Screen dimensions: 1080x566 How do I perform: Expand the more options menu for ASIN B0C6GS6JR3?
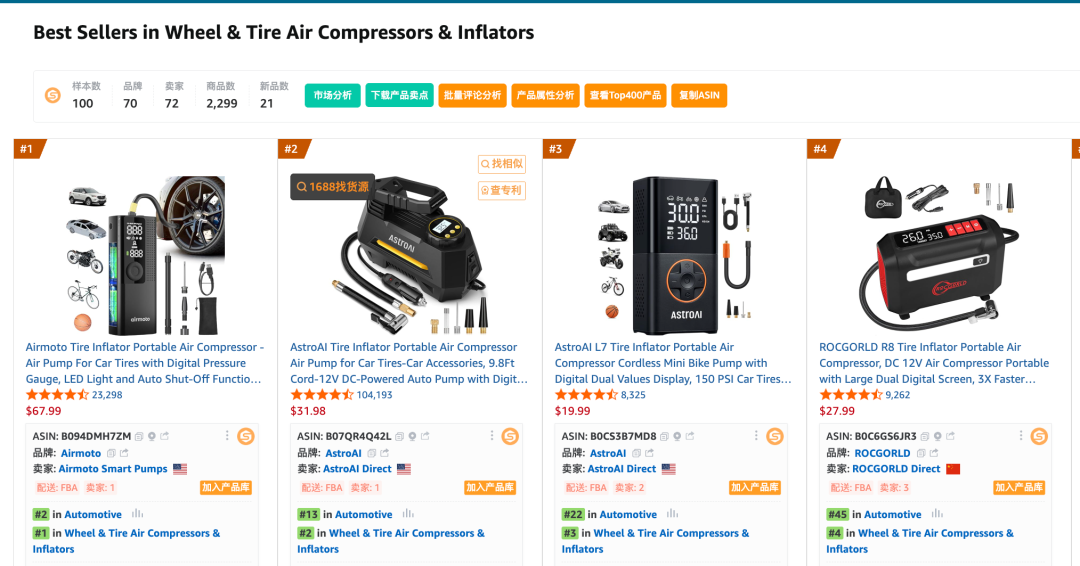pyautogui.click(x=1021, y=436)
